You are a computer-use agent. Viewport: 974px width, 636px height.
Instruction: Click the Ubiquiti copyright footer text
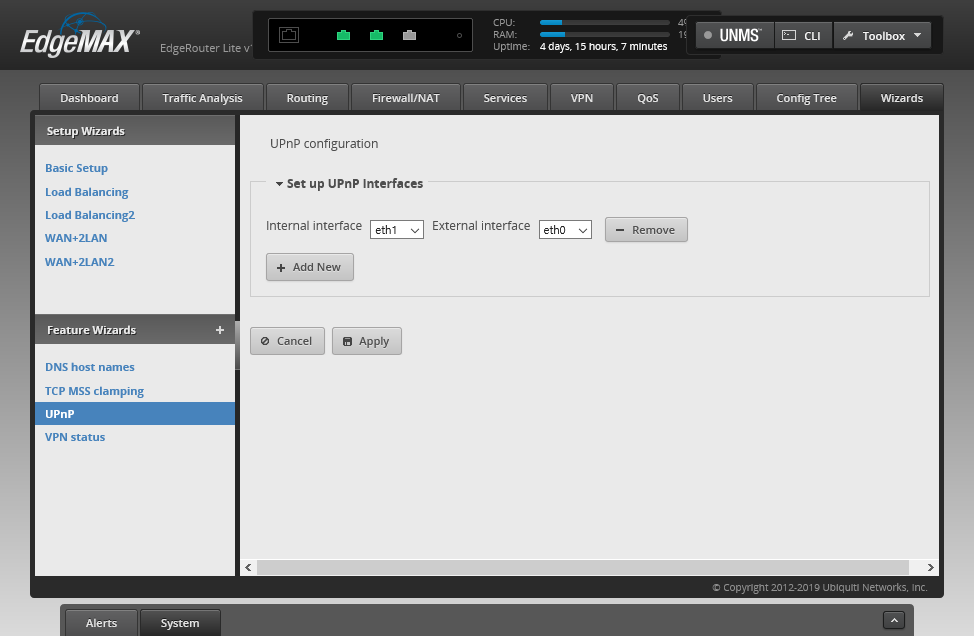click(819, 588)
